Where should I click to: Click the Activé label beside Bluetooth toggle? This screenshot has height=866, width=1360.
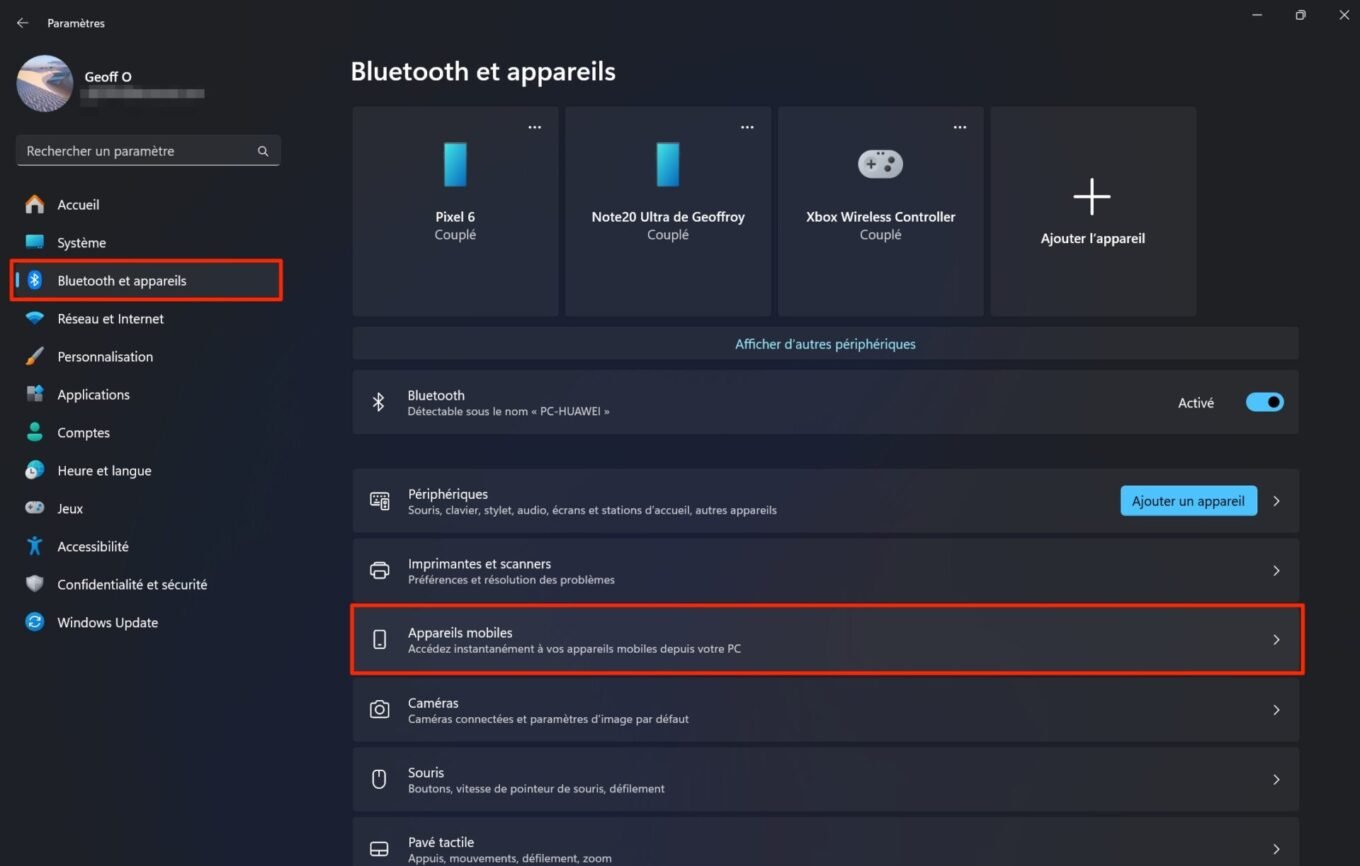coord(1196,403)
